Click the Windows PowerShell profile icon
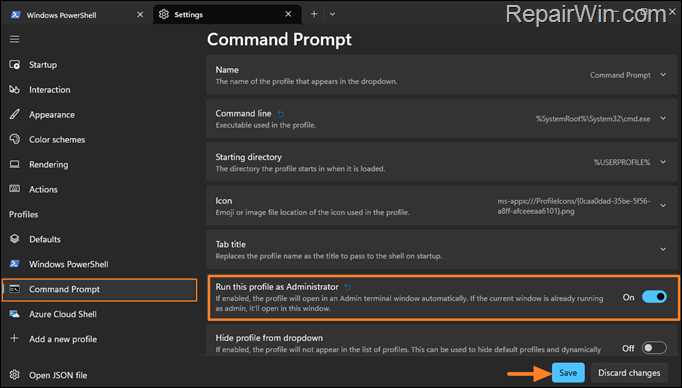The height and width of the screenshot is (388, 682). point(14,264)
